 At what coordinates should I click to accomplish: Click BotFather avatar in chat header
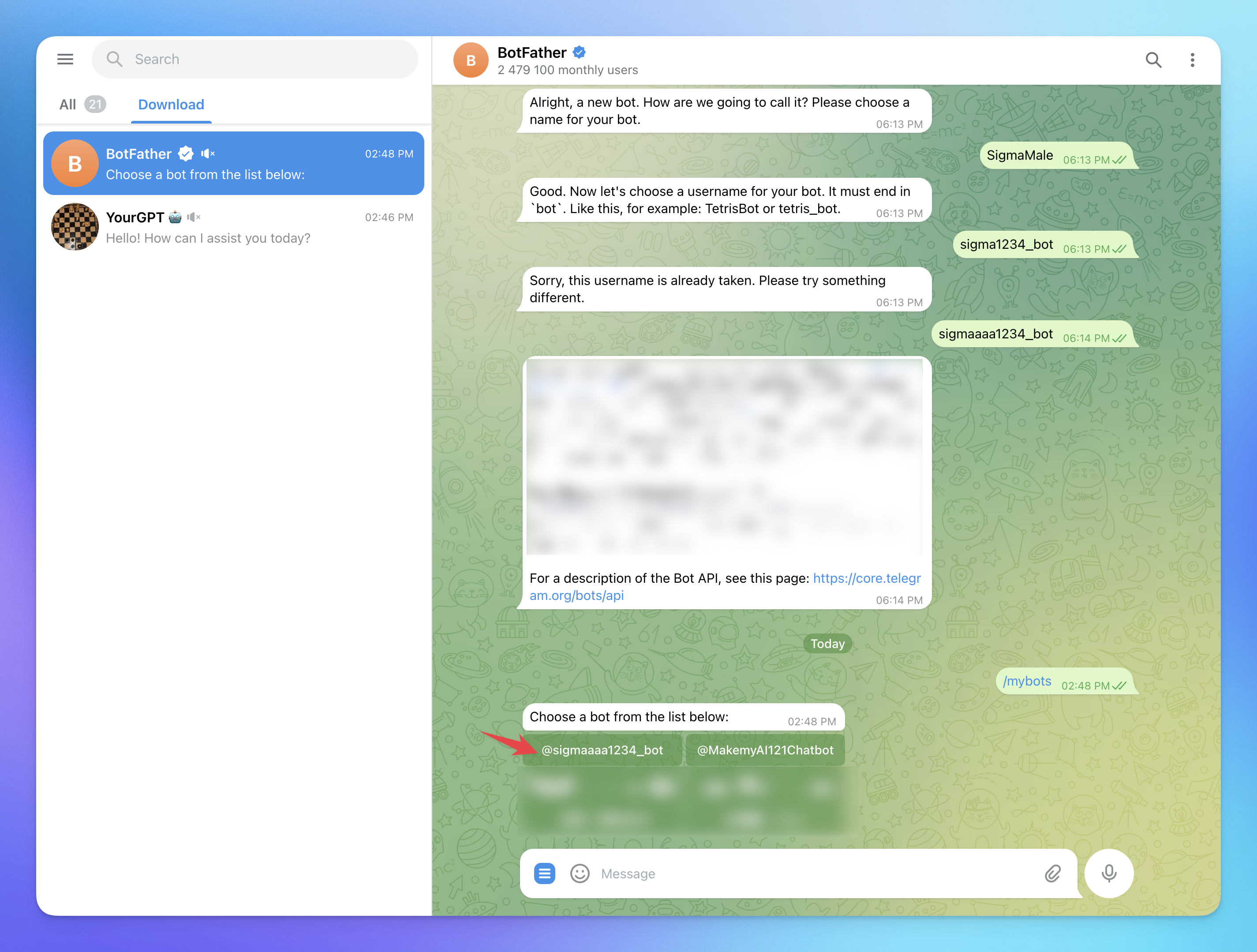[x=471, y=60]
